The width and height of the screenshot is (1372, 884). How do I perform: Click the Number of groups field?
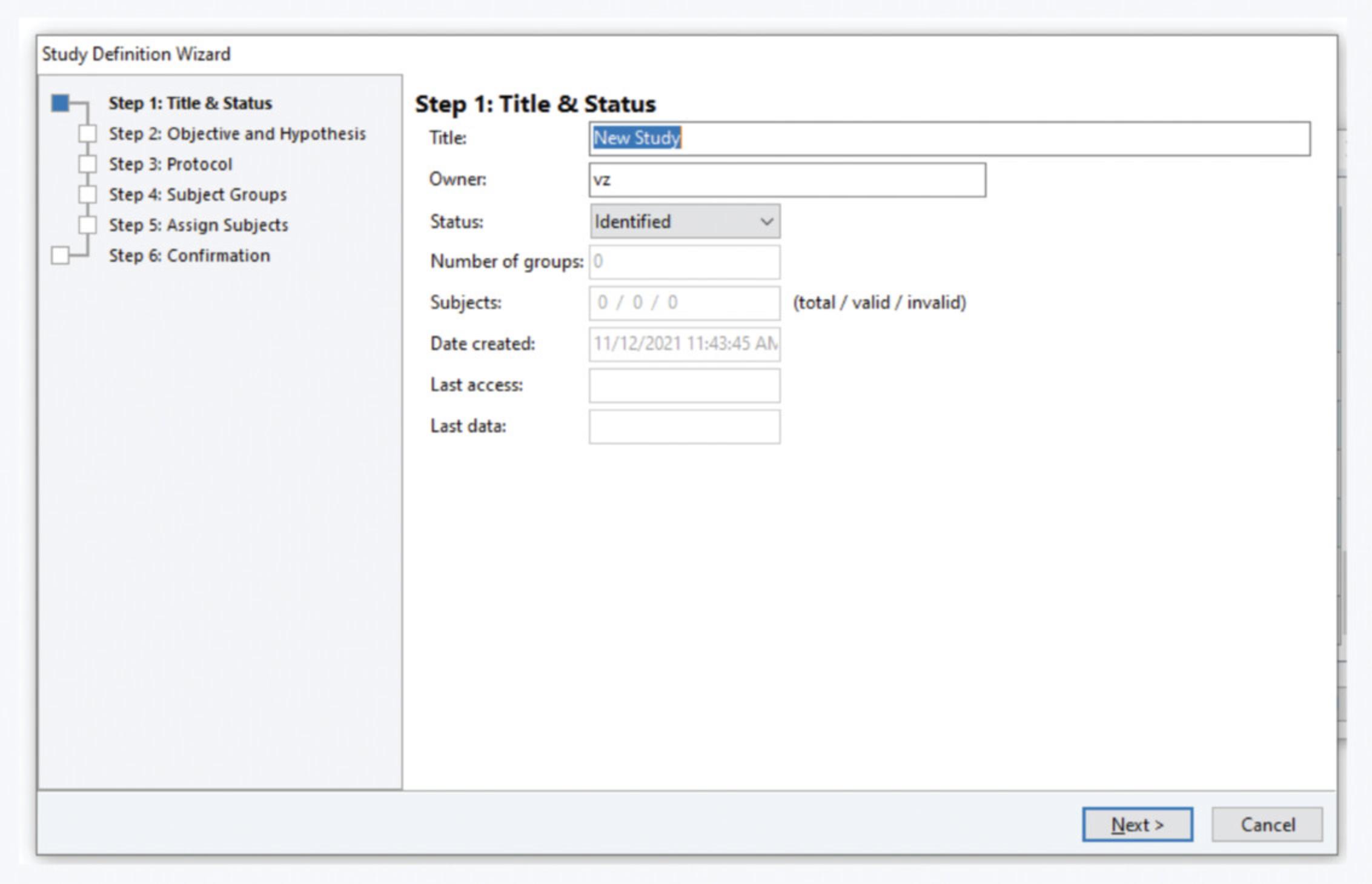pos(684,262)
